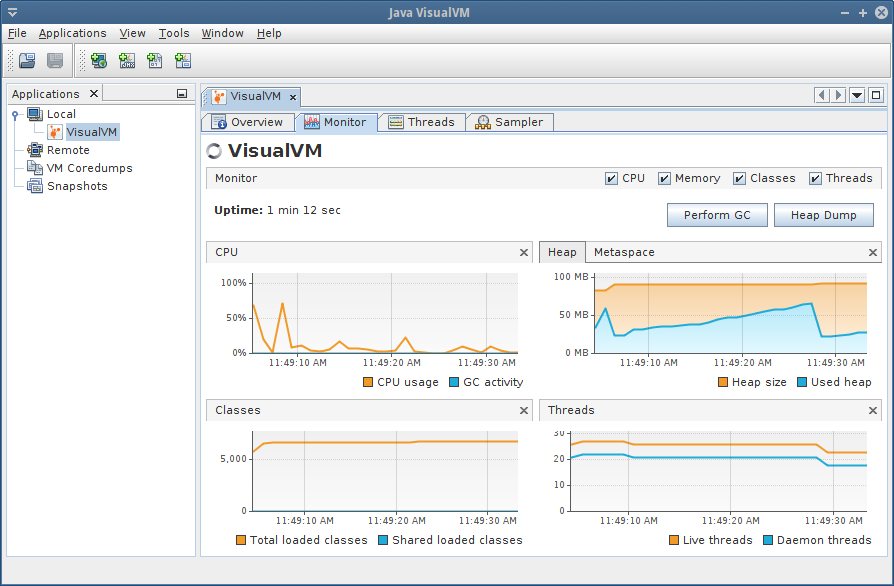Click the Sampler tab stopwatch icon
Screen dimensions: 894x586
pos(483,122)
